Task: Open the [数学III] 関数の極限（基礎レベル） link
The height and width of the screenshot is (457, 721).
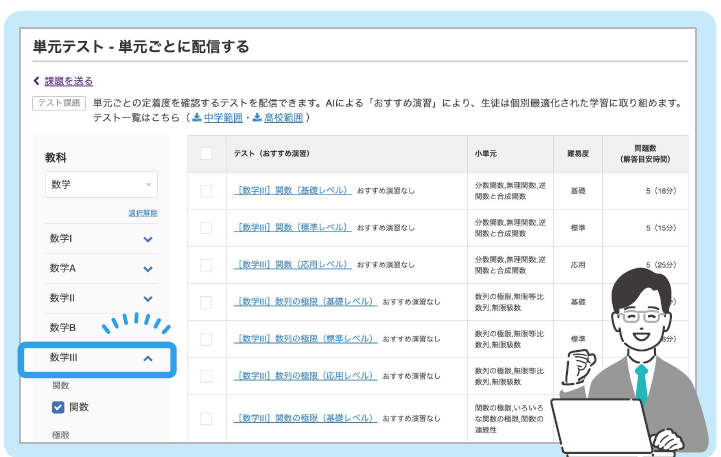Action: coord(305,418)
